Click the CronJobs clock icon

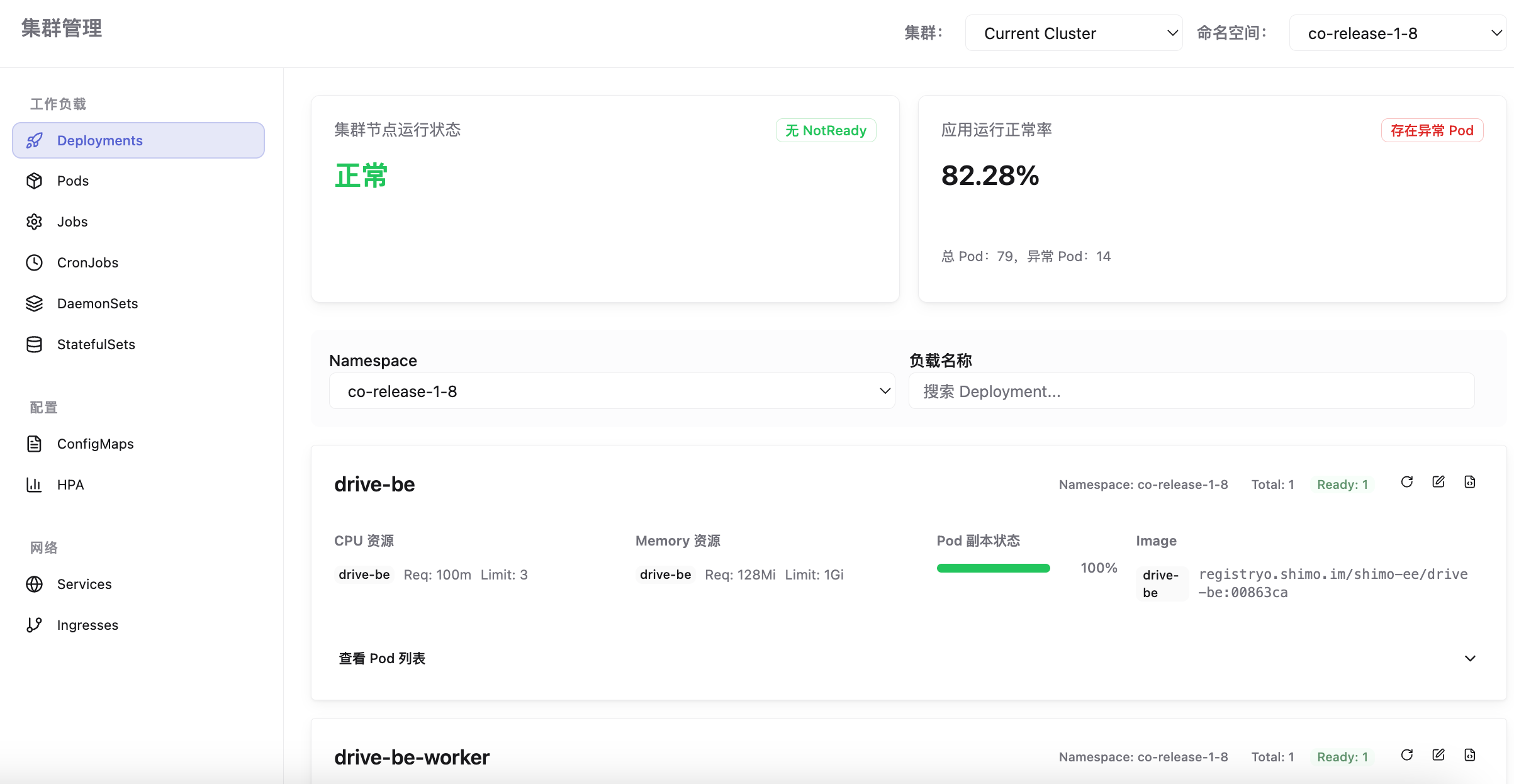35,263
